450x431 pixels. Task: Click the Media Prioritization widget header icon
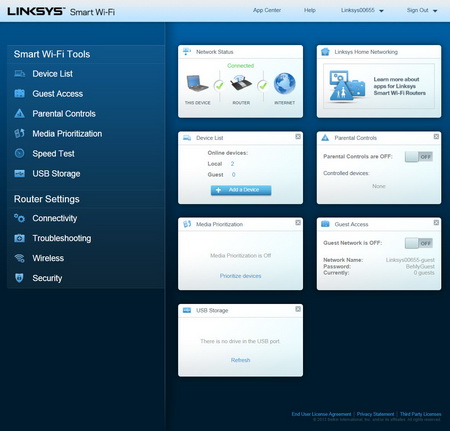tap(187, 224)
